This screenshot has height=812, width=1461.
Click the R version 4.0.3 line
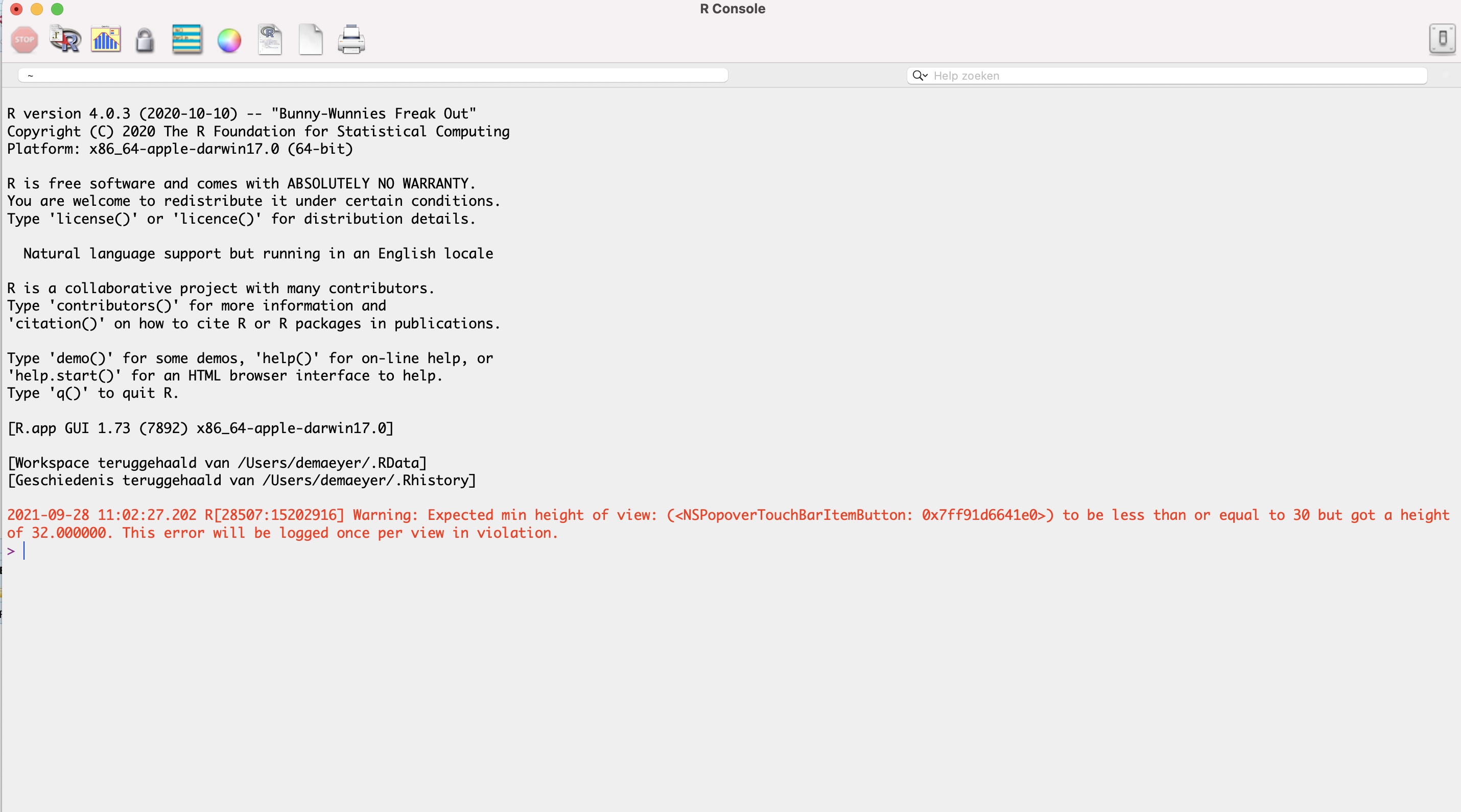pyautogui.click(x=242, y=113)
